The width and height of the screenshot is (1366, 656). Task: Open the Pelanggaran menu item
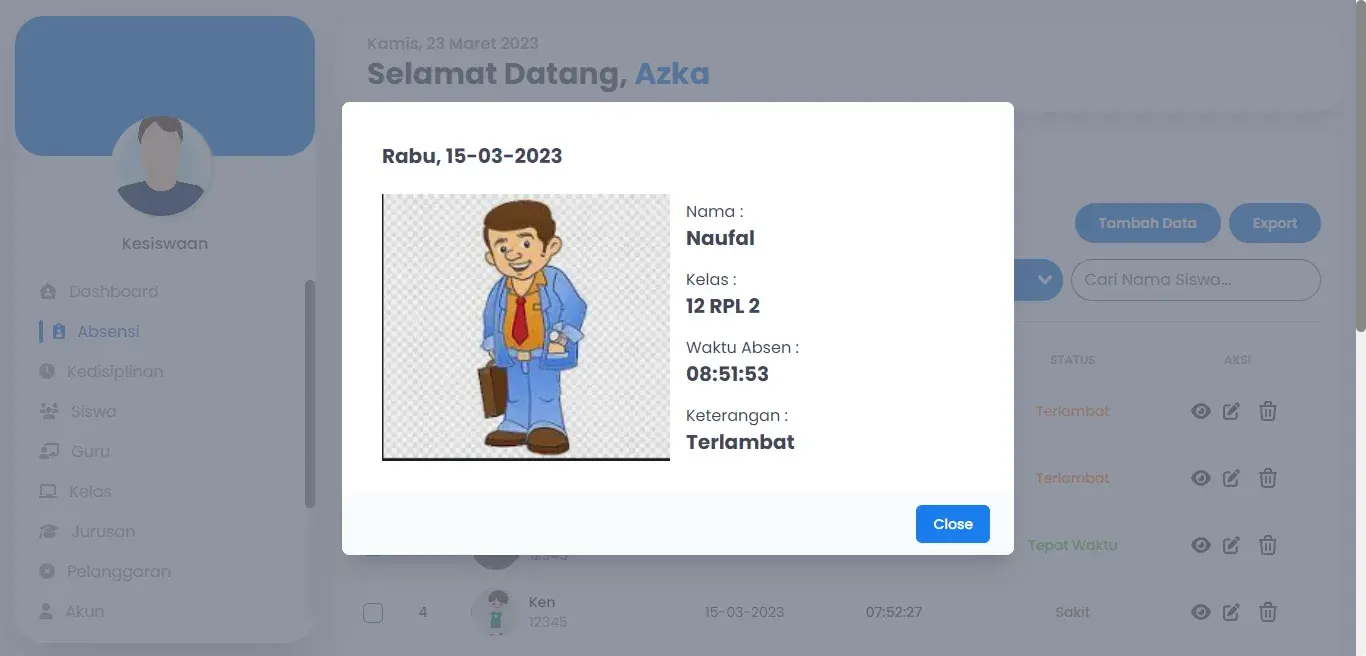click(119, 572)
